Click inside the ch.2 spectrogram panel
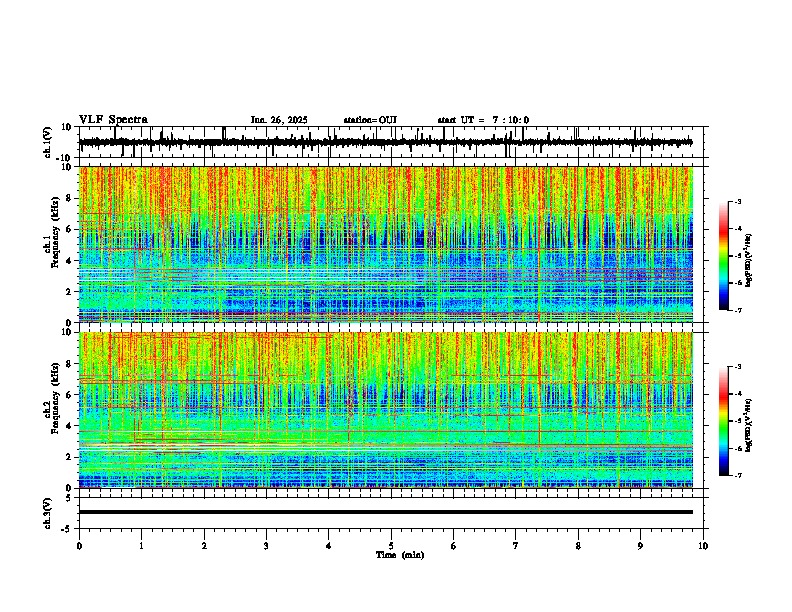The height and width of the screenshot is (612, 792). [x=386, y=410]
